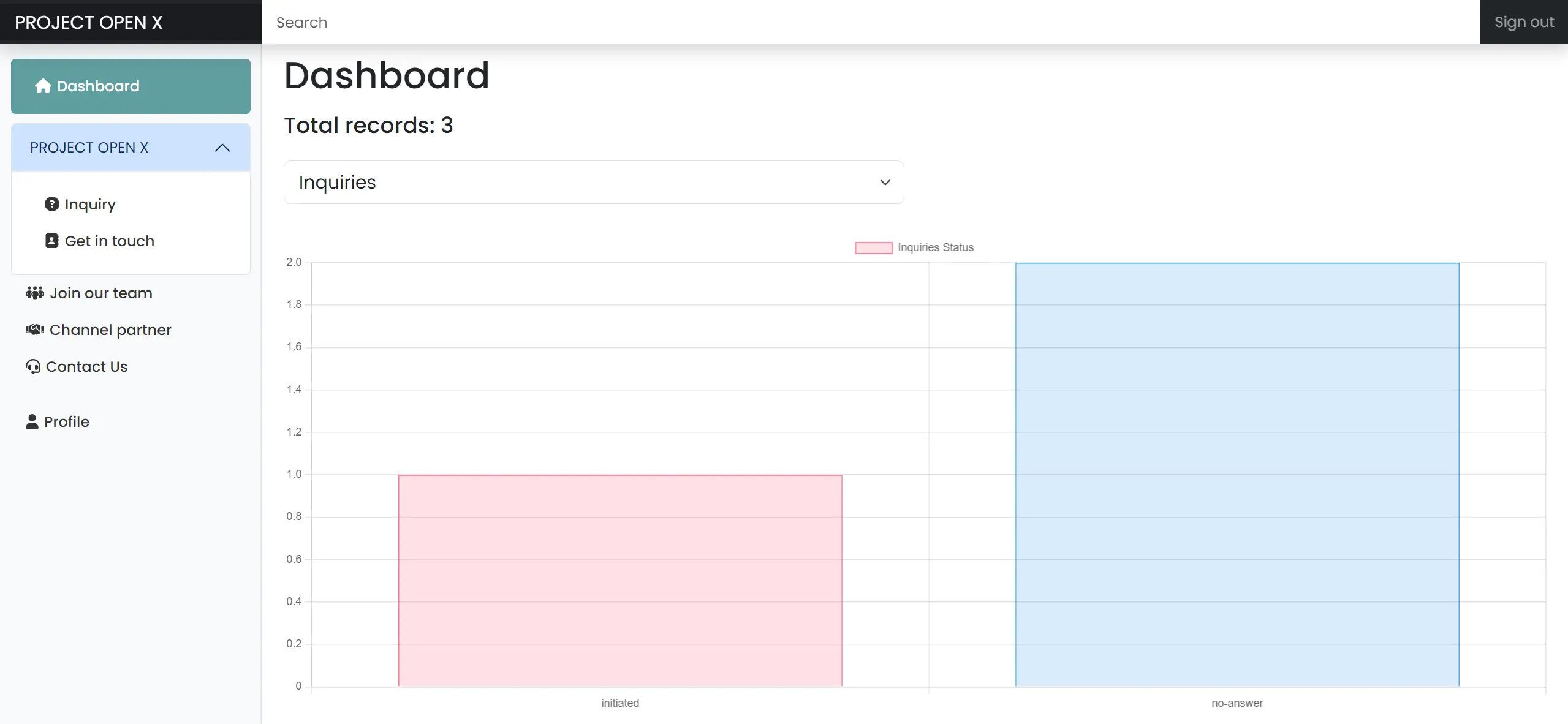Viewport: 1568px width, 724px height.
Task: Focus the Search input field
Action: [871, 22]
